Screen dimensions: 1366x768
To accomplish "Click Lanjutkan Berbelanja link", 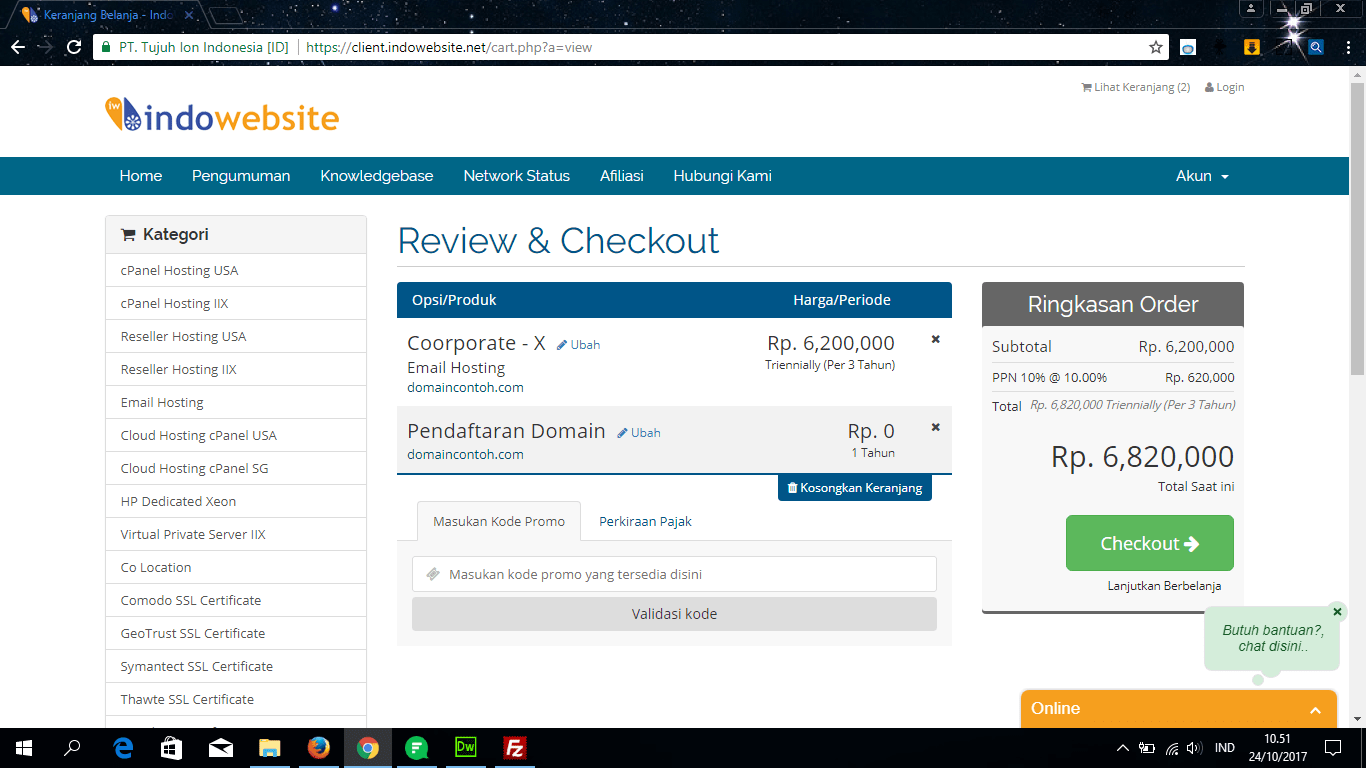I will click(1164, 586).
